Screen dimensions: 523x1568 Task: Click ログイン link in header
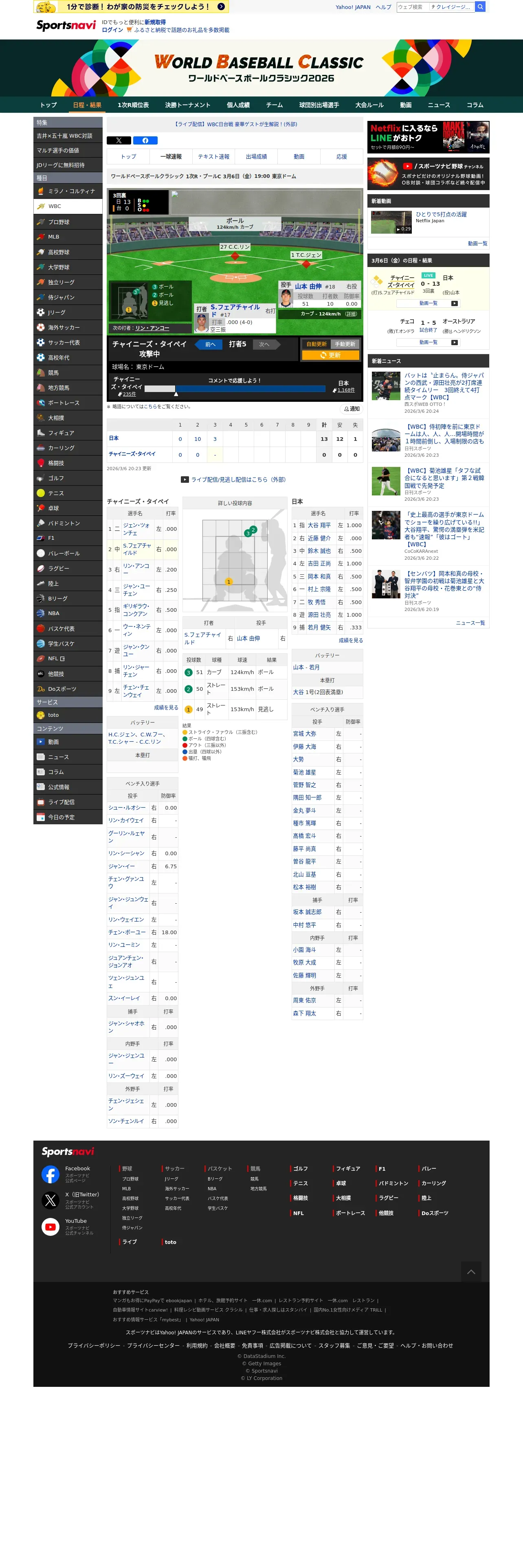[x=112, y=30]
